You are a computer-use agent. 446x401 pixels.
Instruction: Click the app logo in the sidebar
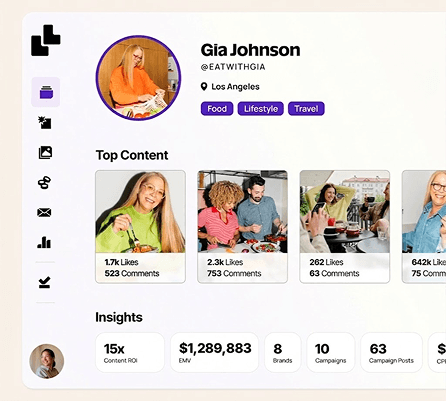tap(46, 40)
